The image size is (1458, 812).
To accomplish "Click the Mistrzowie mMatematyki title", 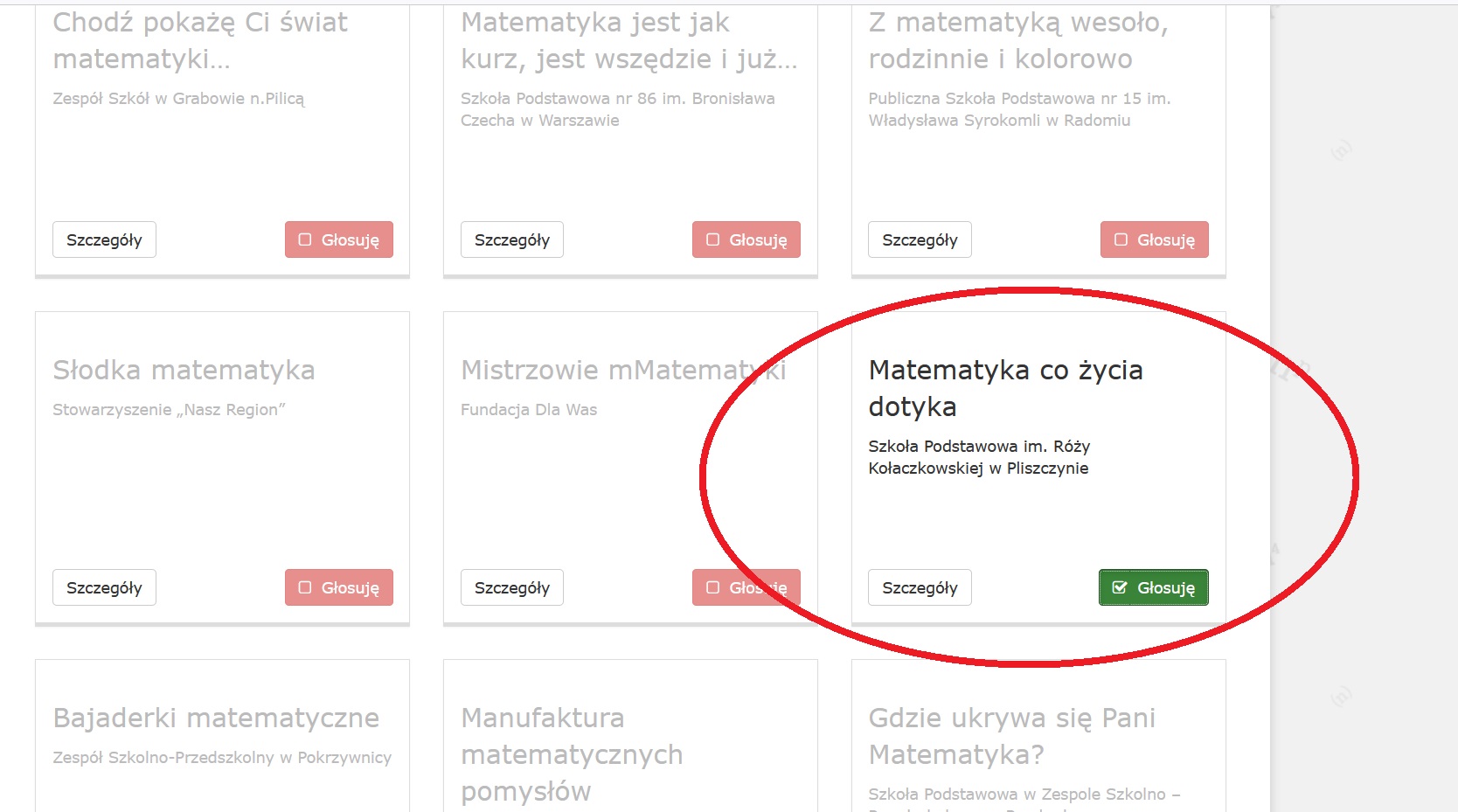I will [622, 370].
